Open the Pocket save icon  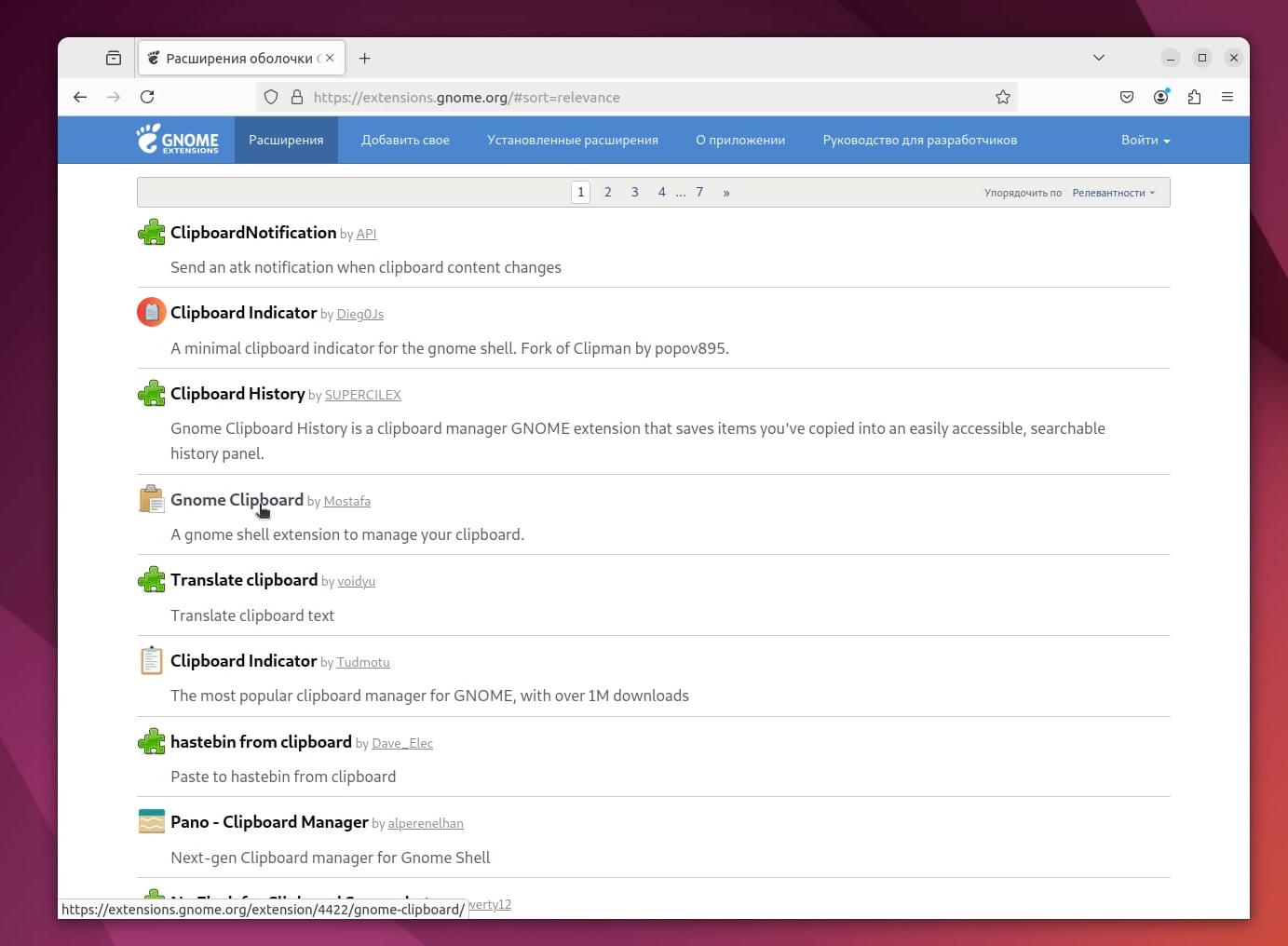point(1127,97)
